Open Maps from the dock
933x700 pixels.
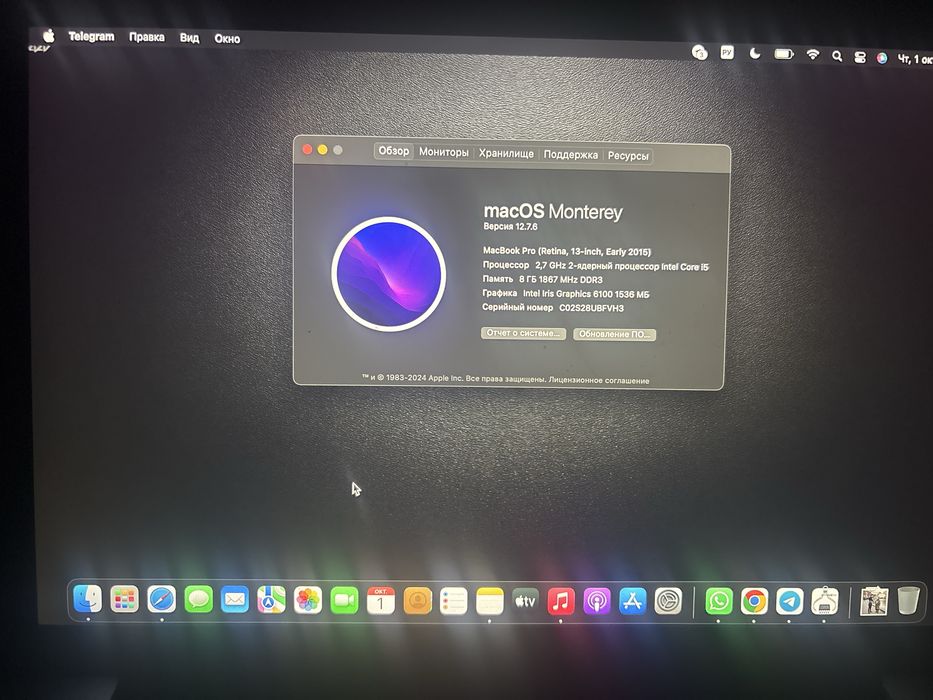[x=271, y=600]
